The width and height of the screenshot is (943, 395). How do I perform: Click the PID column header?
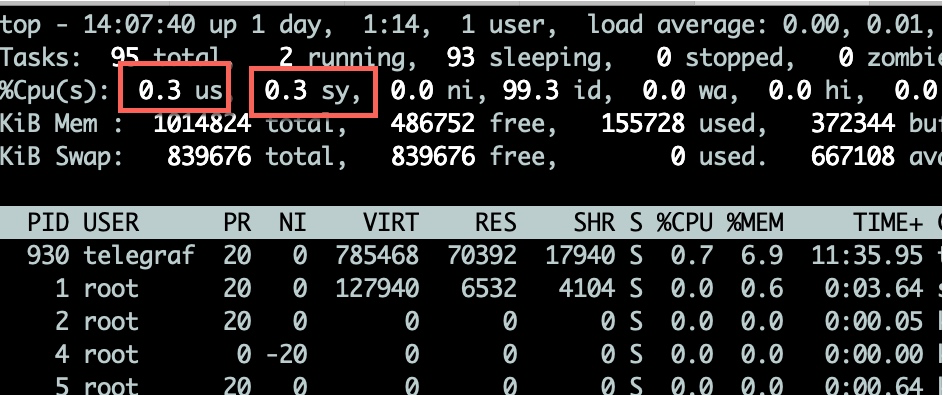(x=49, y=222)
